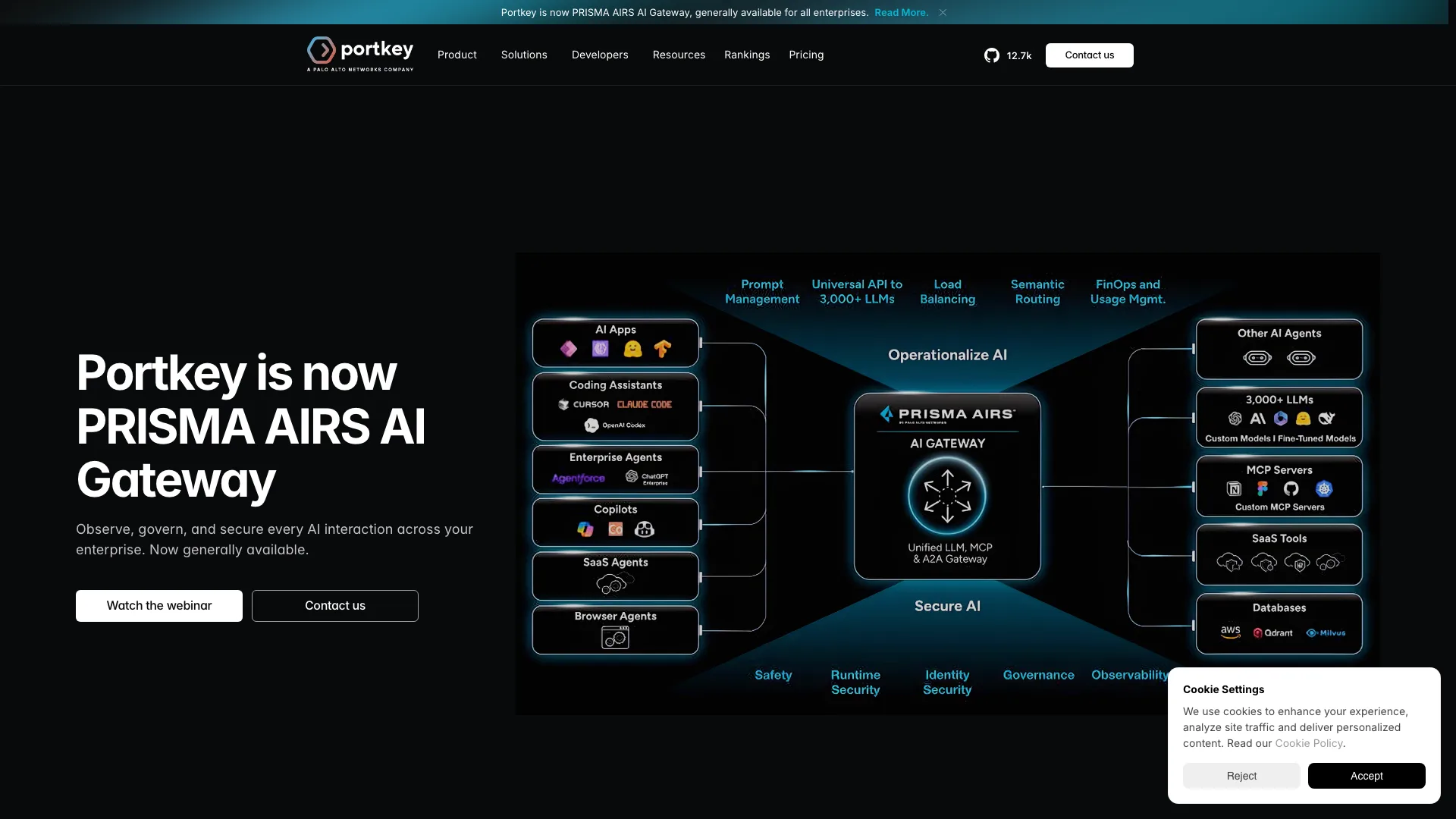
Task: Click the Hugging Face emoji in AI Apps
Action: point(632,349)
